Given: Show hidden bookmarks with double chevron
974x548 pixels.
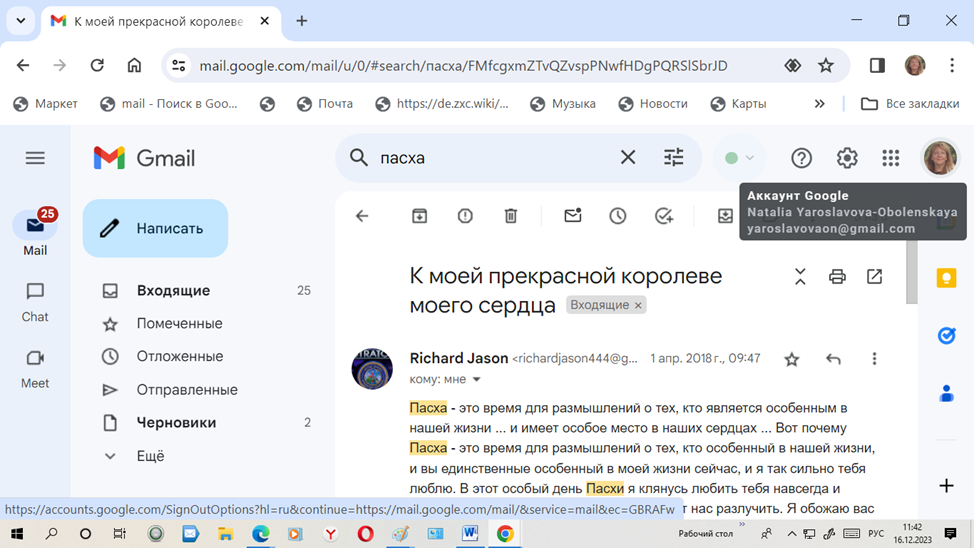Looking at the screenshot, I should 819,104.
